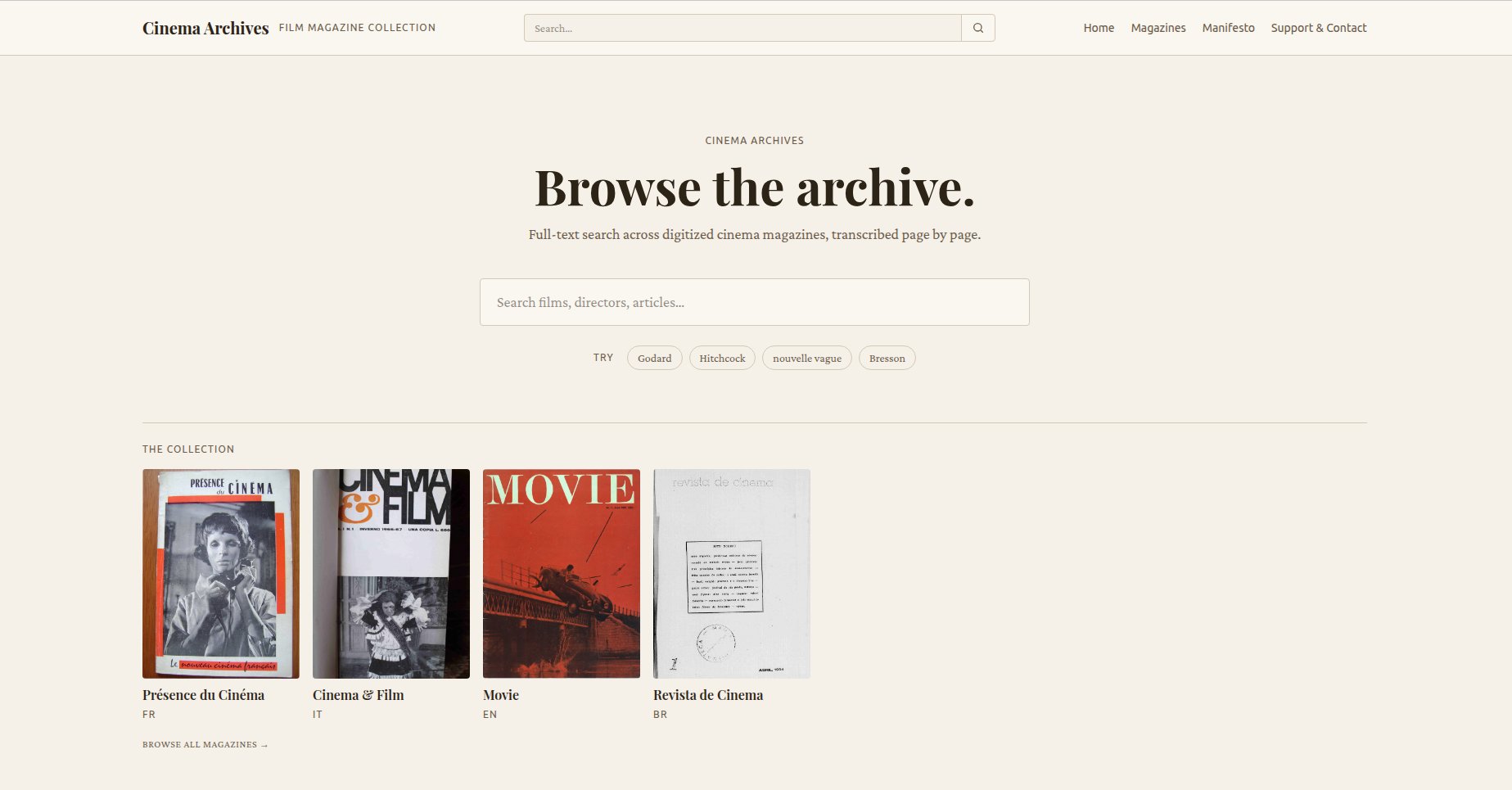Try the Hitchcock suggestion chip
The image size is (1512, 790).
coord(722,358)
